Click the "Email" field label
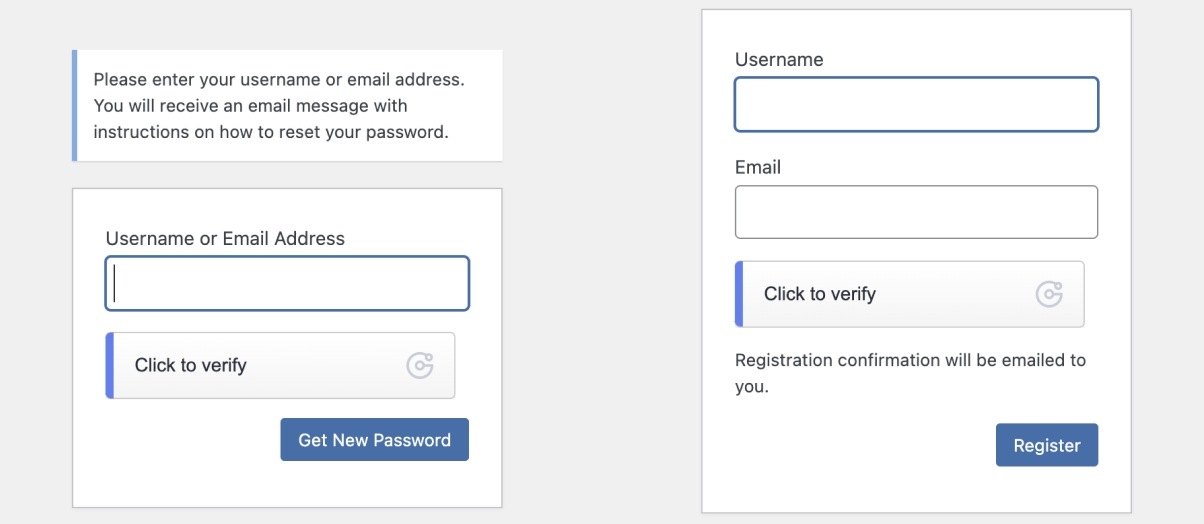Screen dimensions: 1204x524 [758, 167]
